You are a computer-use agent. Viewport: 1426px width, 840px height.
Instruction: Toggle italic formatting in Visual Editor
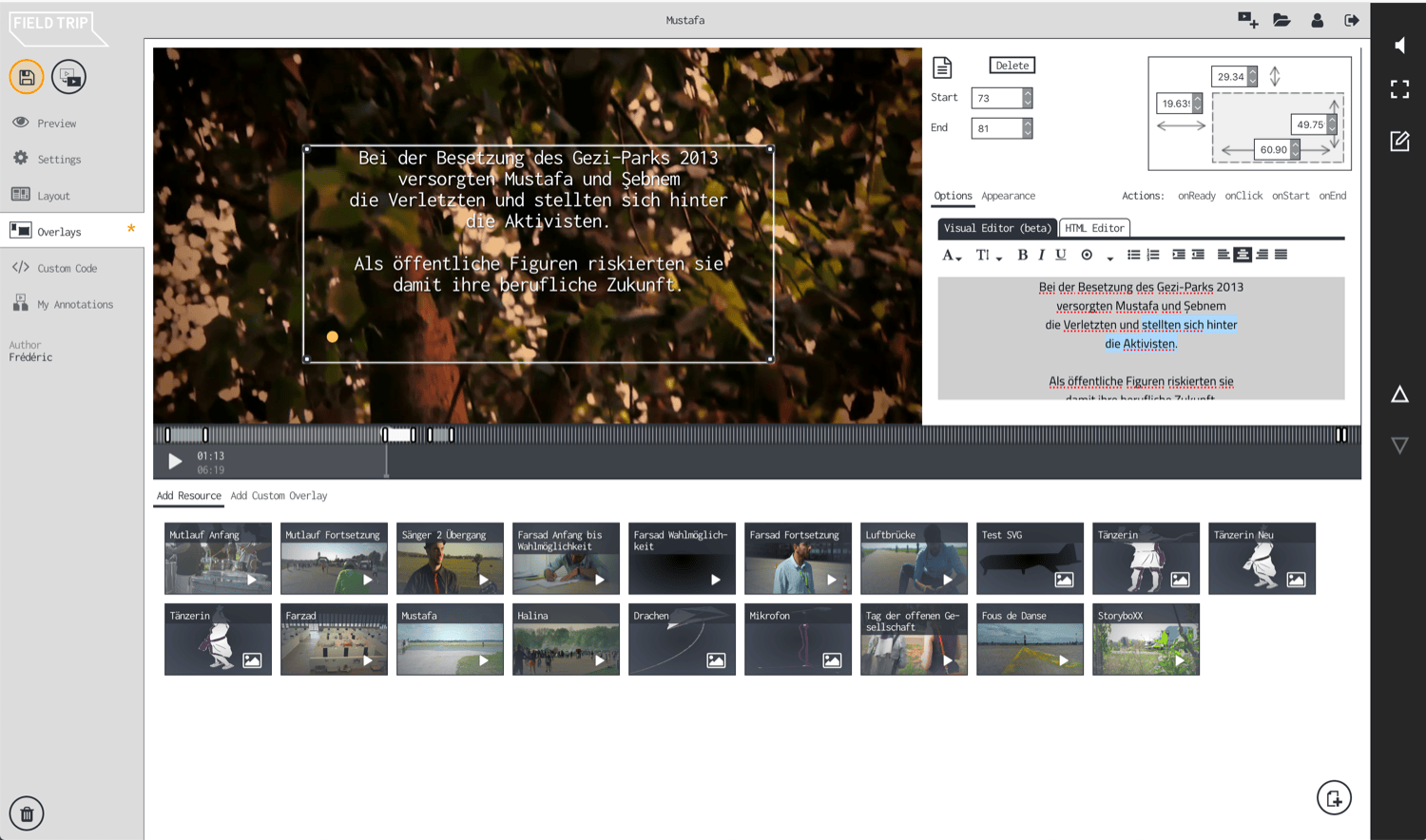(x=1041, y=255)
